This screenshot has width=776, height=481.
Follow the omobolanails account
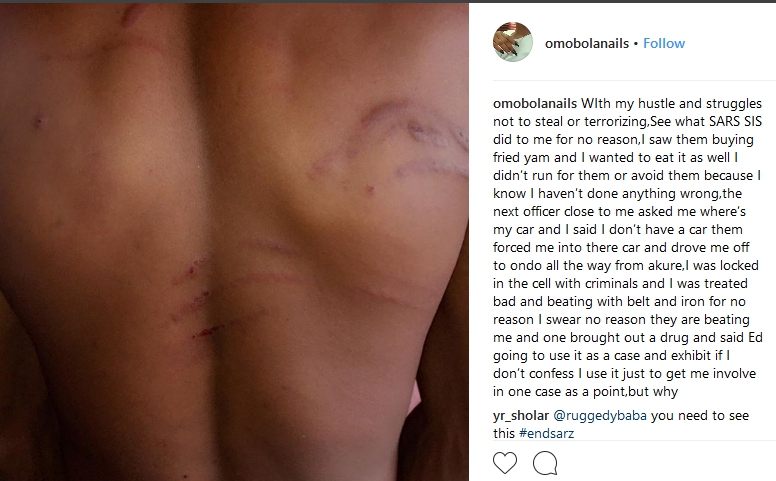664,44
